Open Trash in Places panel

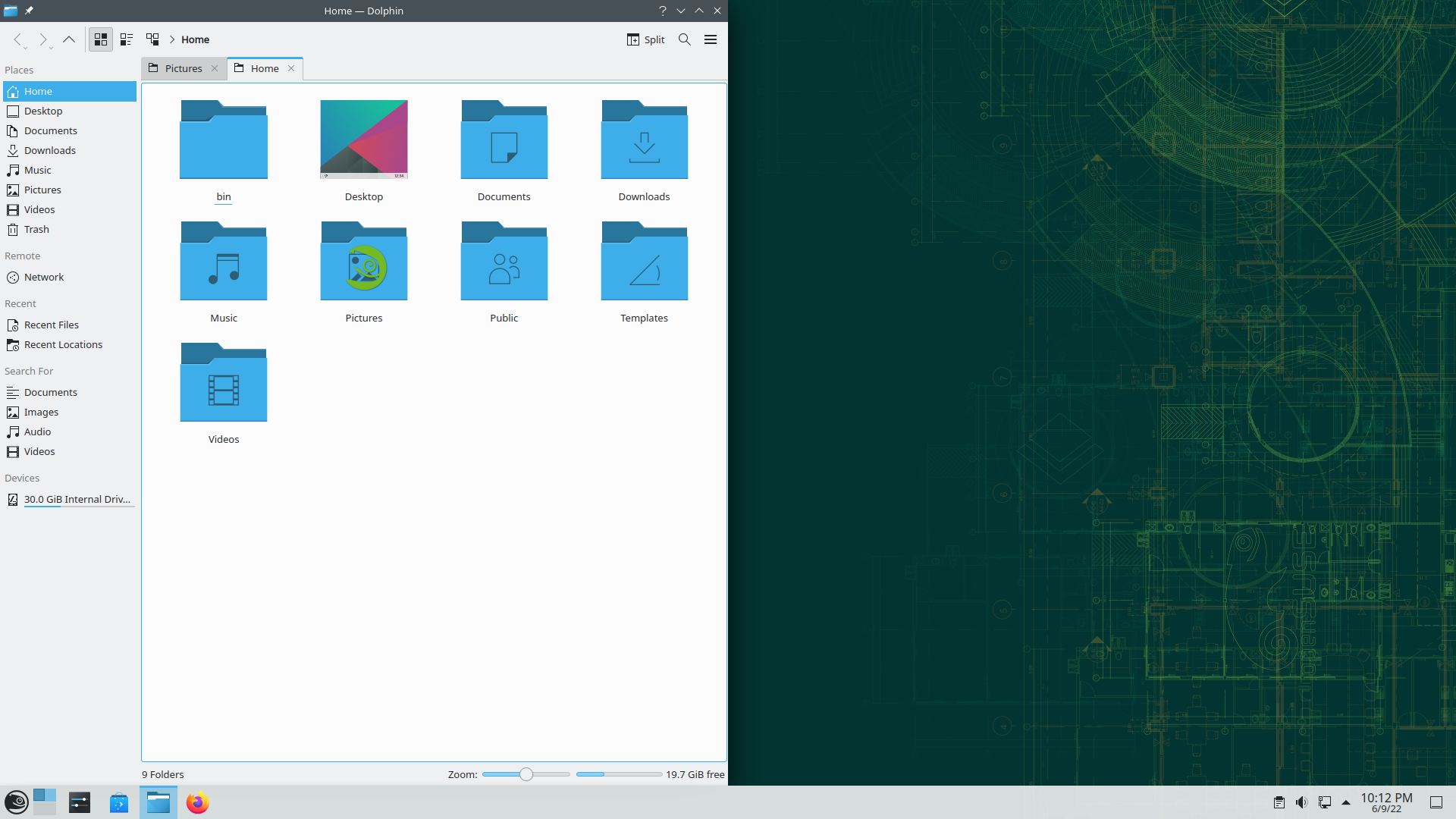pyautogui.click(x=36, y=229)
